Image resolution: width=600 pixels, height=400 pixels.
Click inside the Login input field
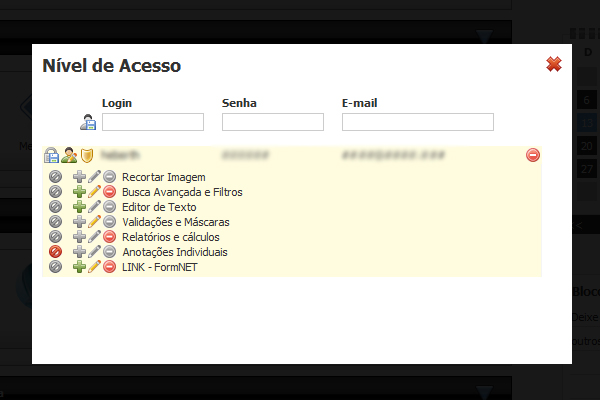[153, 122]
